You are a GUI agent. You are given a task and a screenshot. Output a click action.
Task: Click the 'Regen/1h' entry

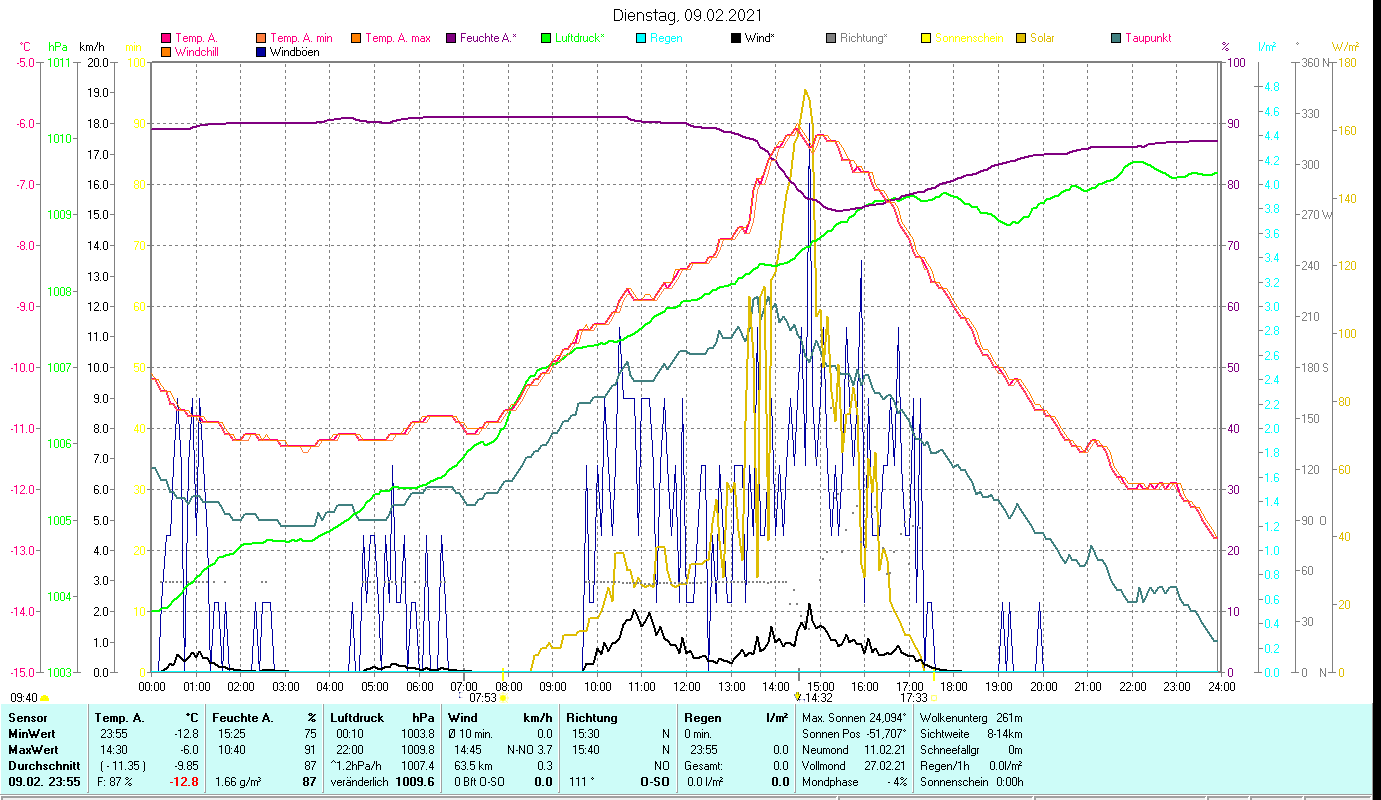click(971, 766)
